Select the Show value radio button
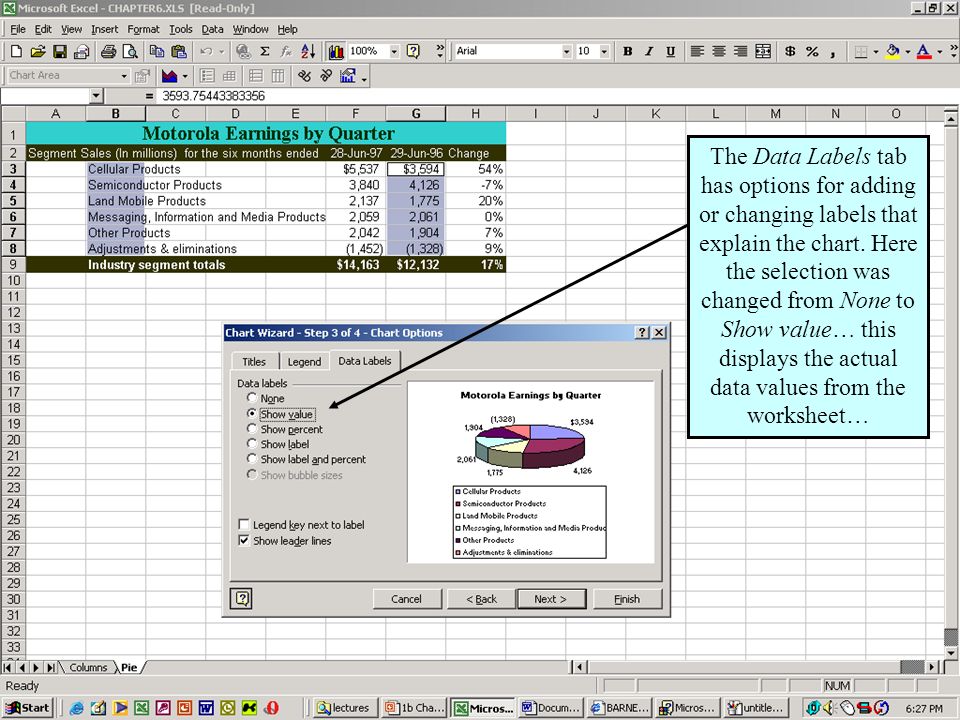The image size is (960, 720). (x=252, y=414)
